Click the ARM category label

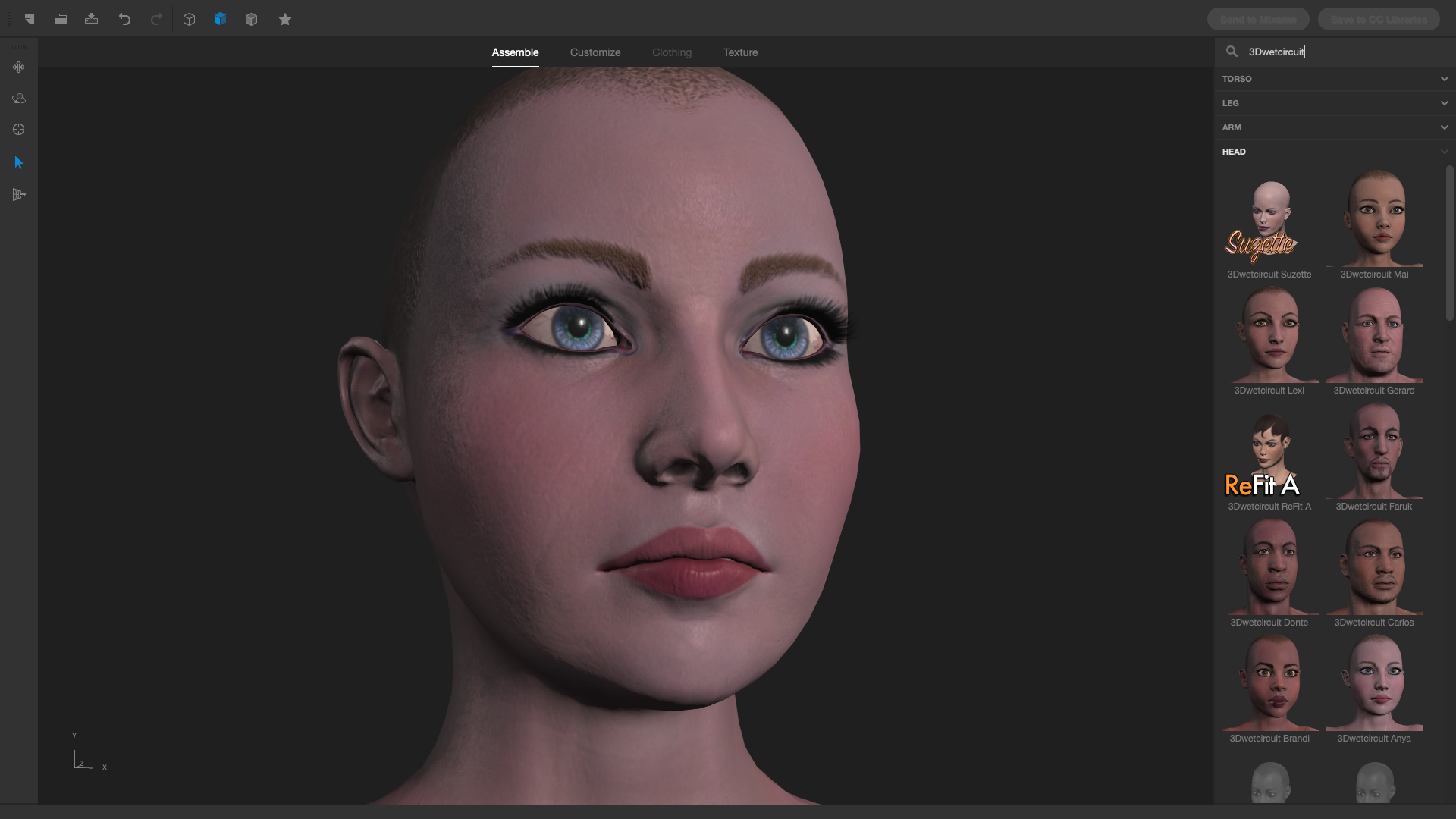pyautogui.click(x=1232, y=127)
